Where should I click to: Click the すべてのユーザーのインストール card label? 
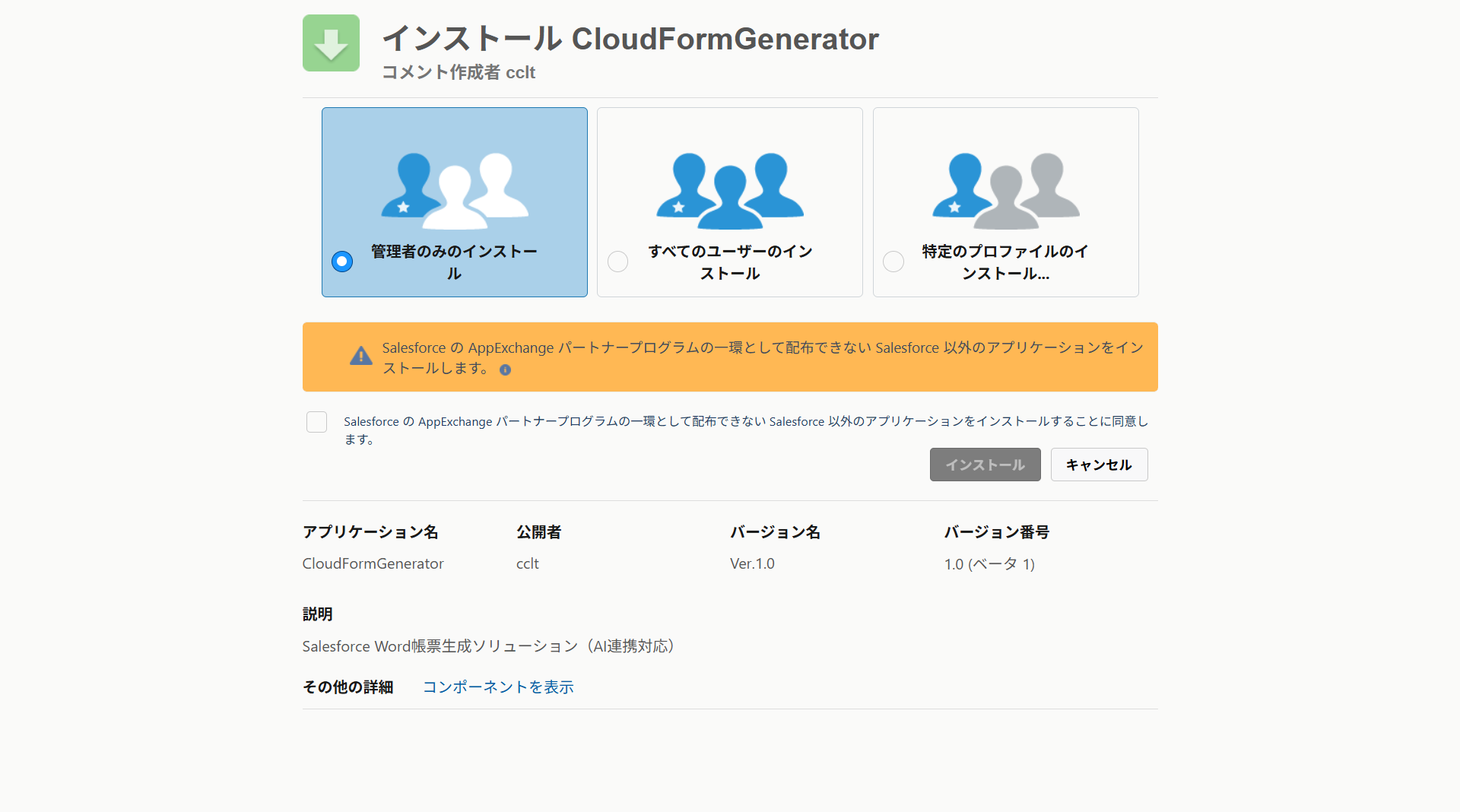click(x=730, y=262)
